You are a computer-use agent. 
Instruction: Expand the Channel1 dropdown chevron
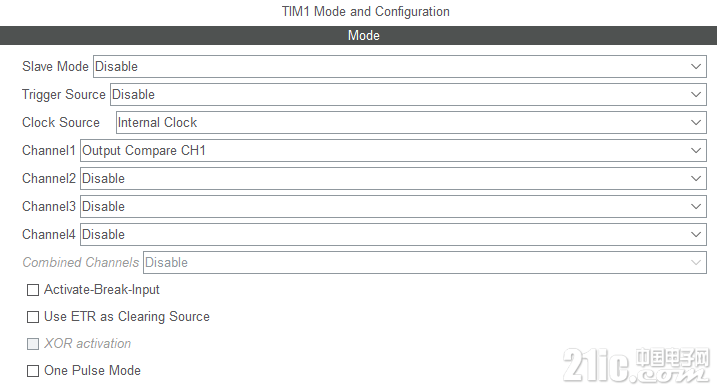pyautogui.click(x=696, y=150)
